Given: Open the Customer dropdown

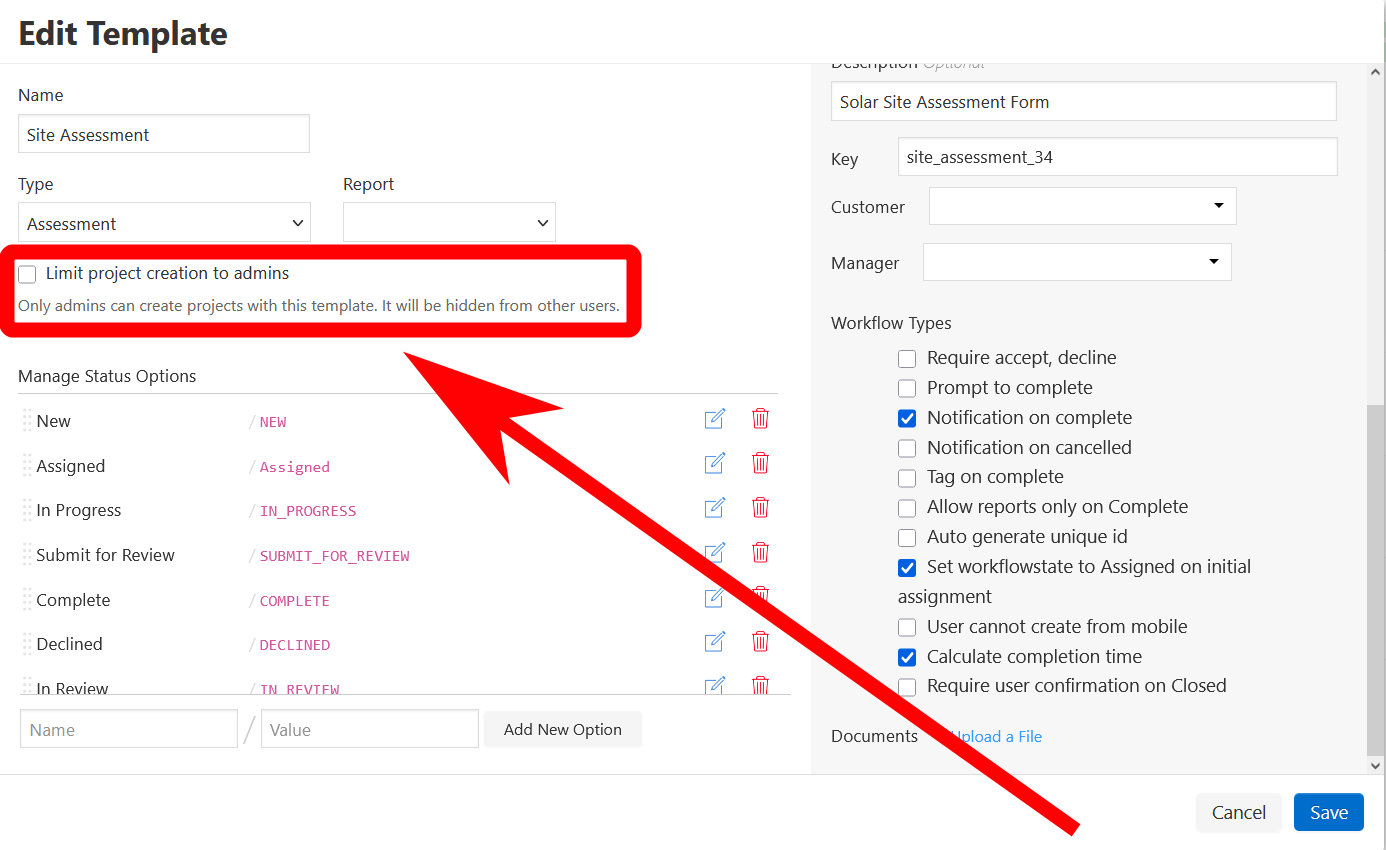Looking at the screenshot, I should tap(1083, 206).
